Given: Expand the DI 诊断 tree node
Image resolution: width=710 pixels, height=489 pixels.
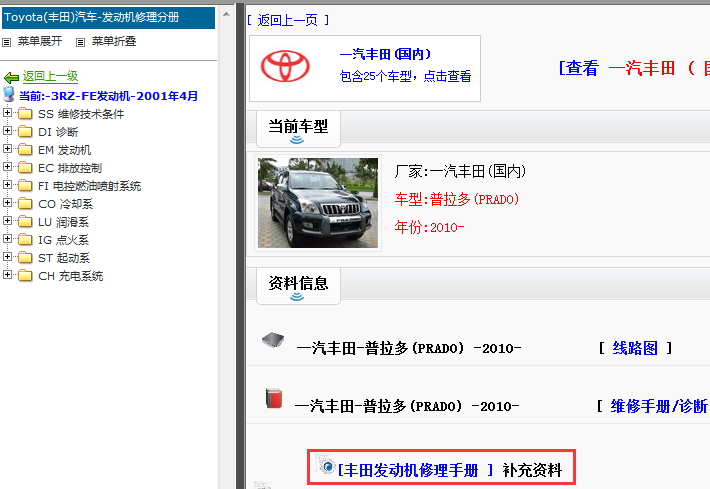Looking at the screenshot, I should point(7,130).
